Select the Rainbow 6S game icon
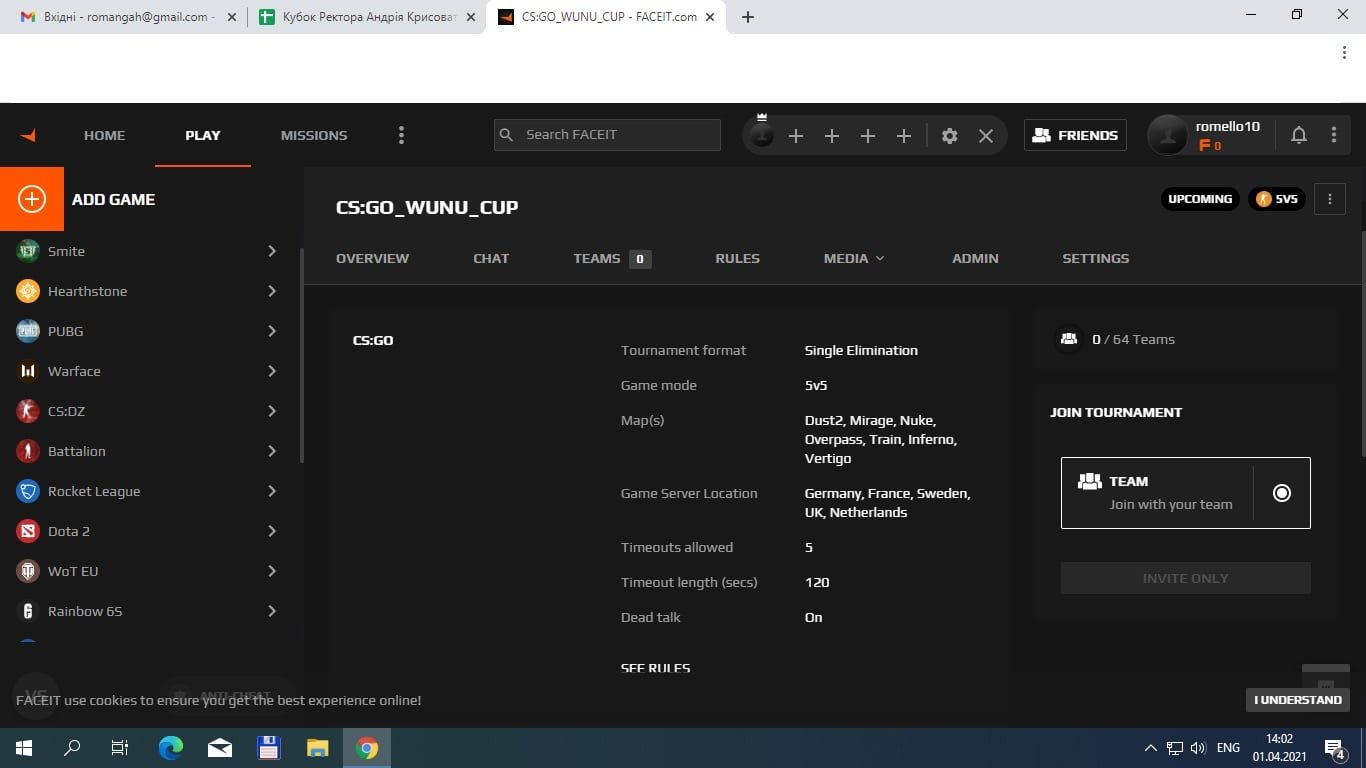This screenshot has width=1366, height=768. coord(28,611)
